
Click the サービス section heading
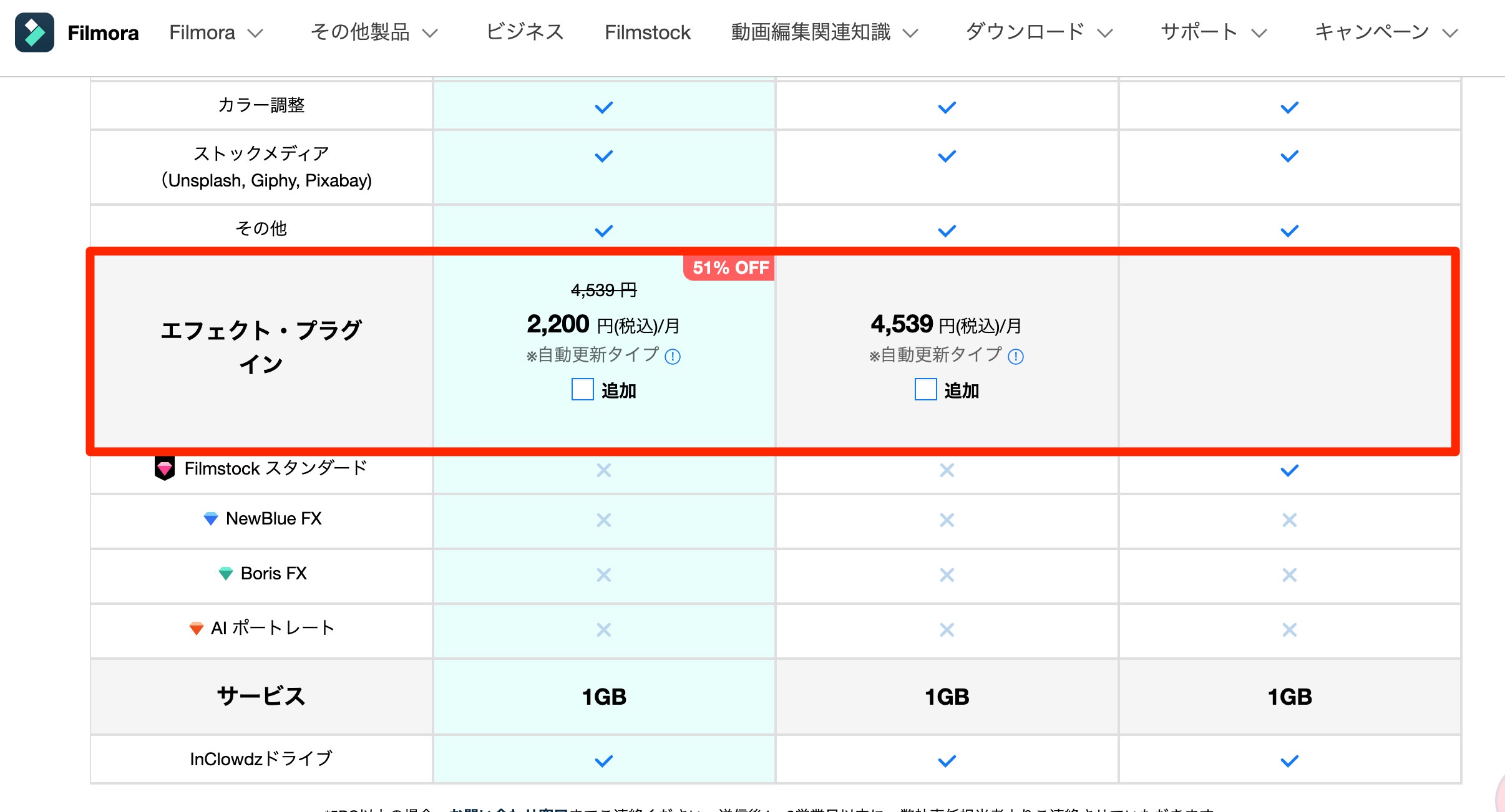(x=261, y=696)
